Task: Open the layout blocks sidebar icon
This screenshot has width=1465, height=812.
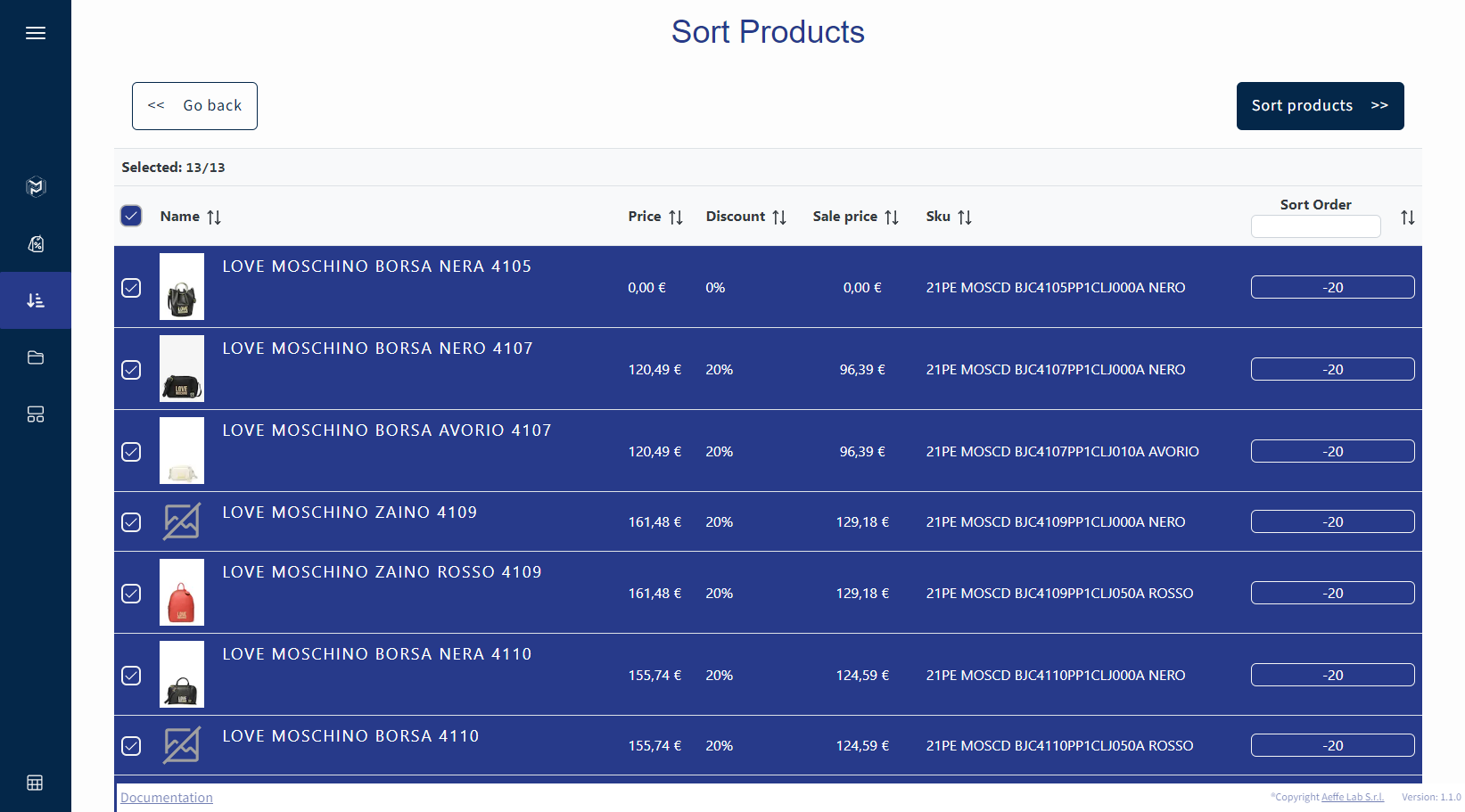Action: coord(36,414)
